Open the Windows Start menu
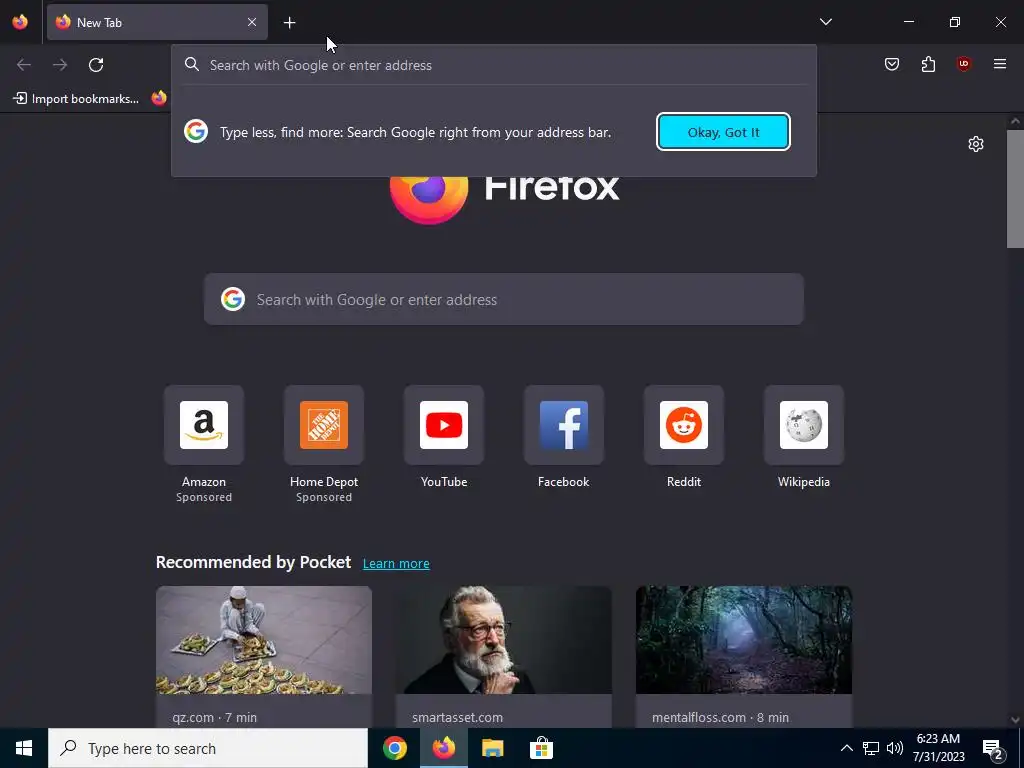 pos(24,748)
